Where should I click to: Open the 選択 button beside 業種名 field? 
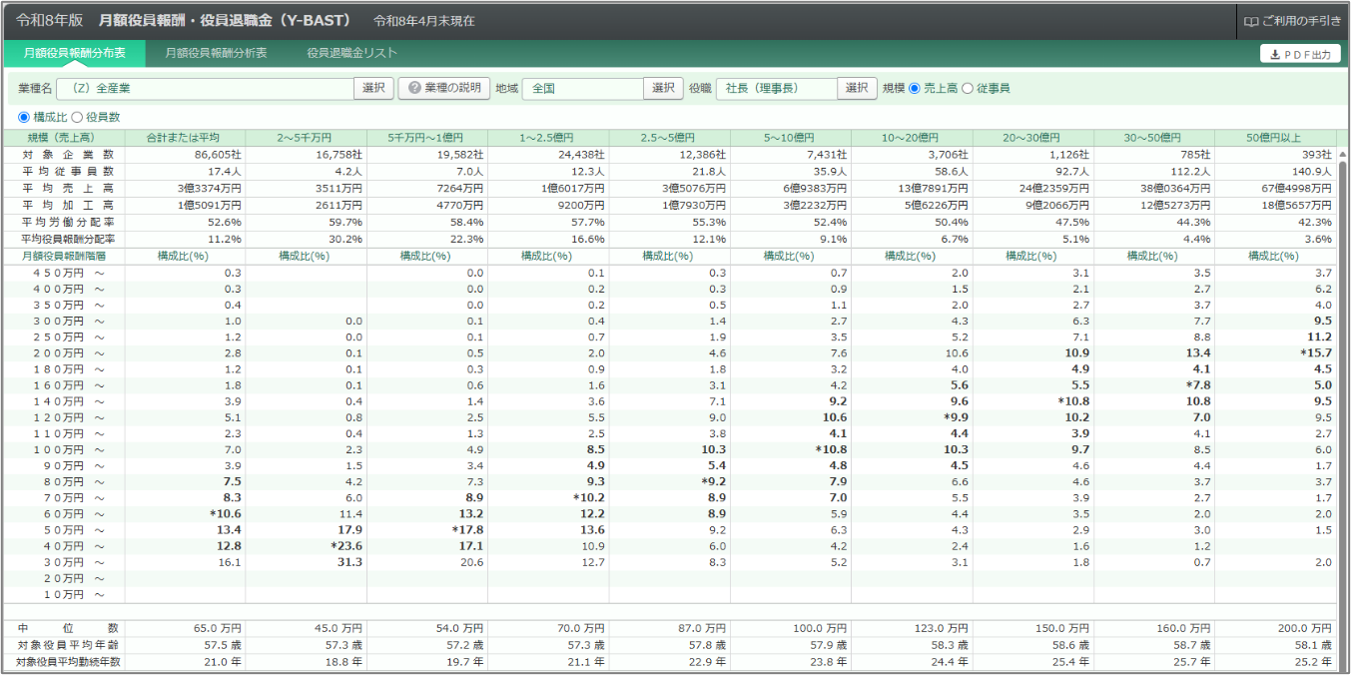point(373,88)
